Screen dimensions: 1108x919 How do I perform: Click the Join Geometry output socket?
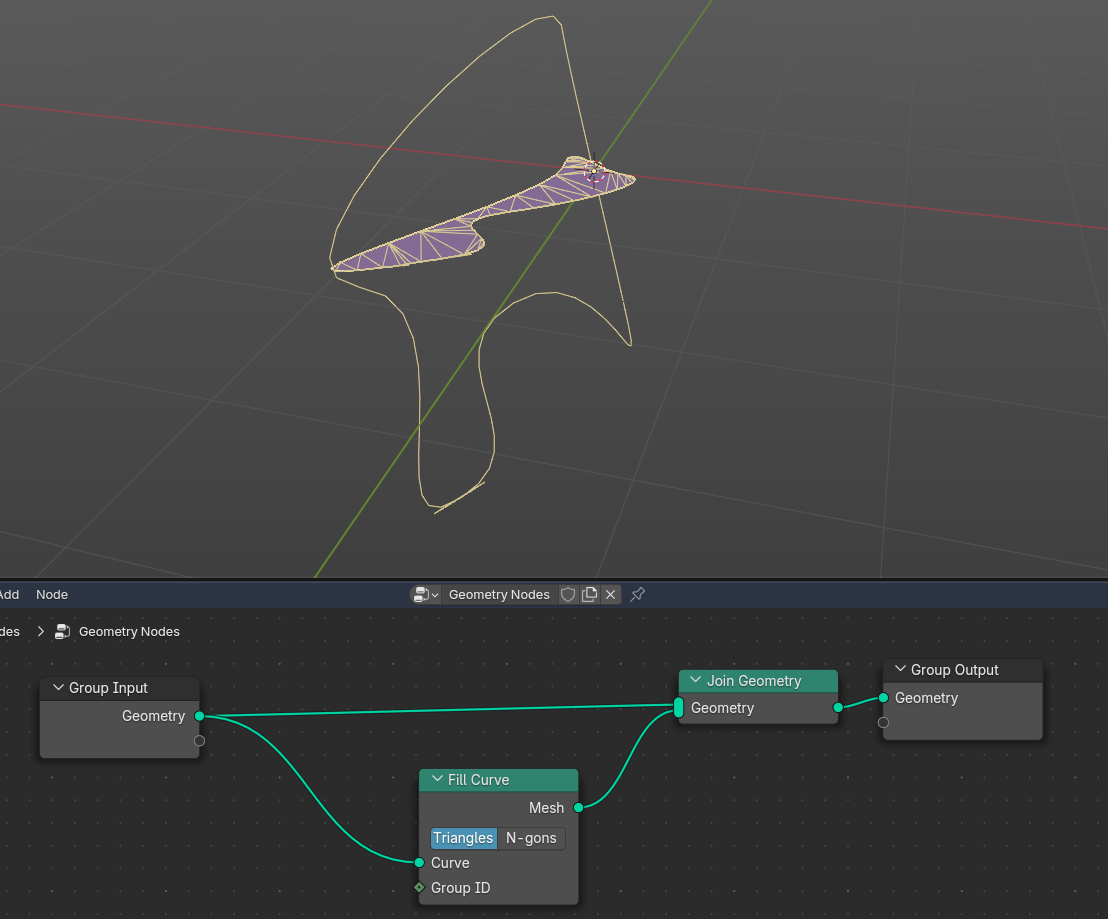(838, 707)
